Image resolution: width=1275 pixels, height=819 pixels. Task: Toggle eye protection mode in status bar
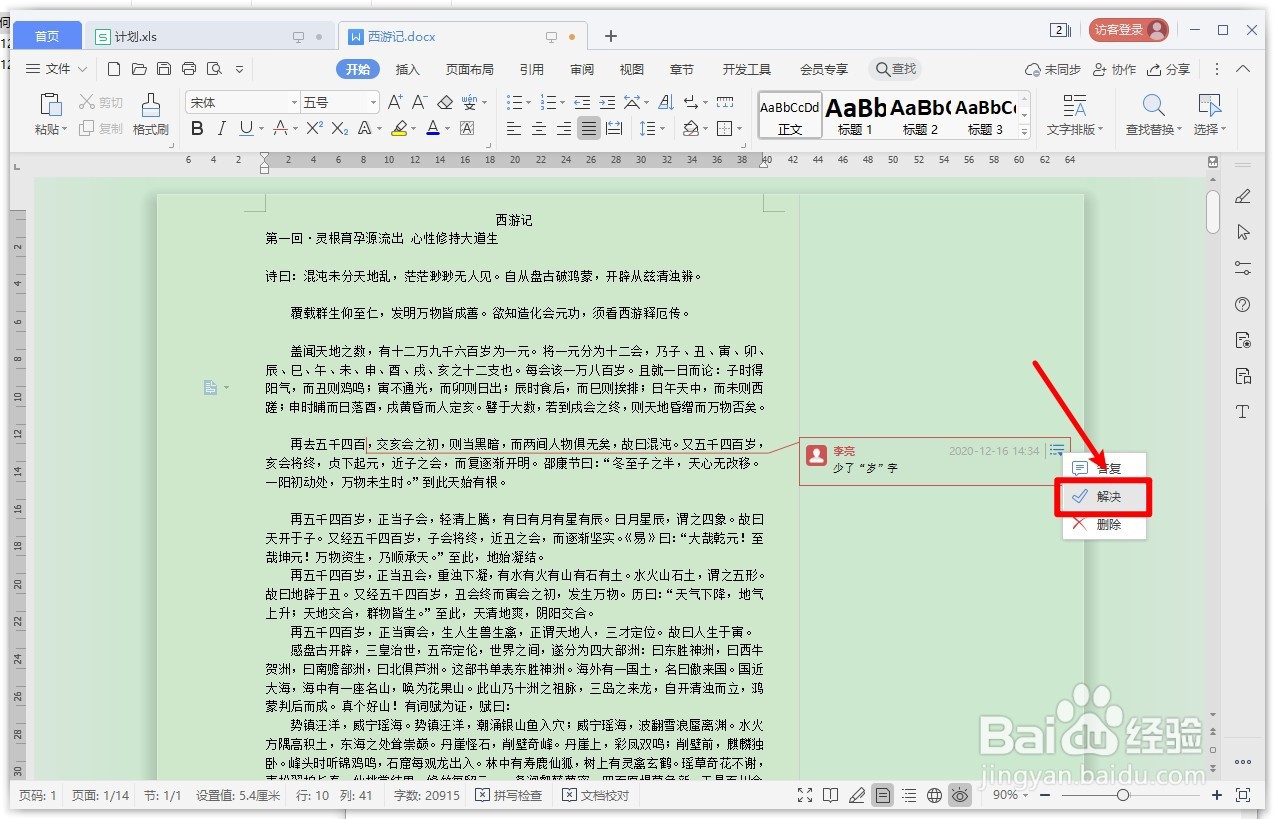click(958, 795)
